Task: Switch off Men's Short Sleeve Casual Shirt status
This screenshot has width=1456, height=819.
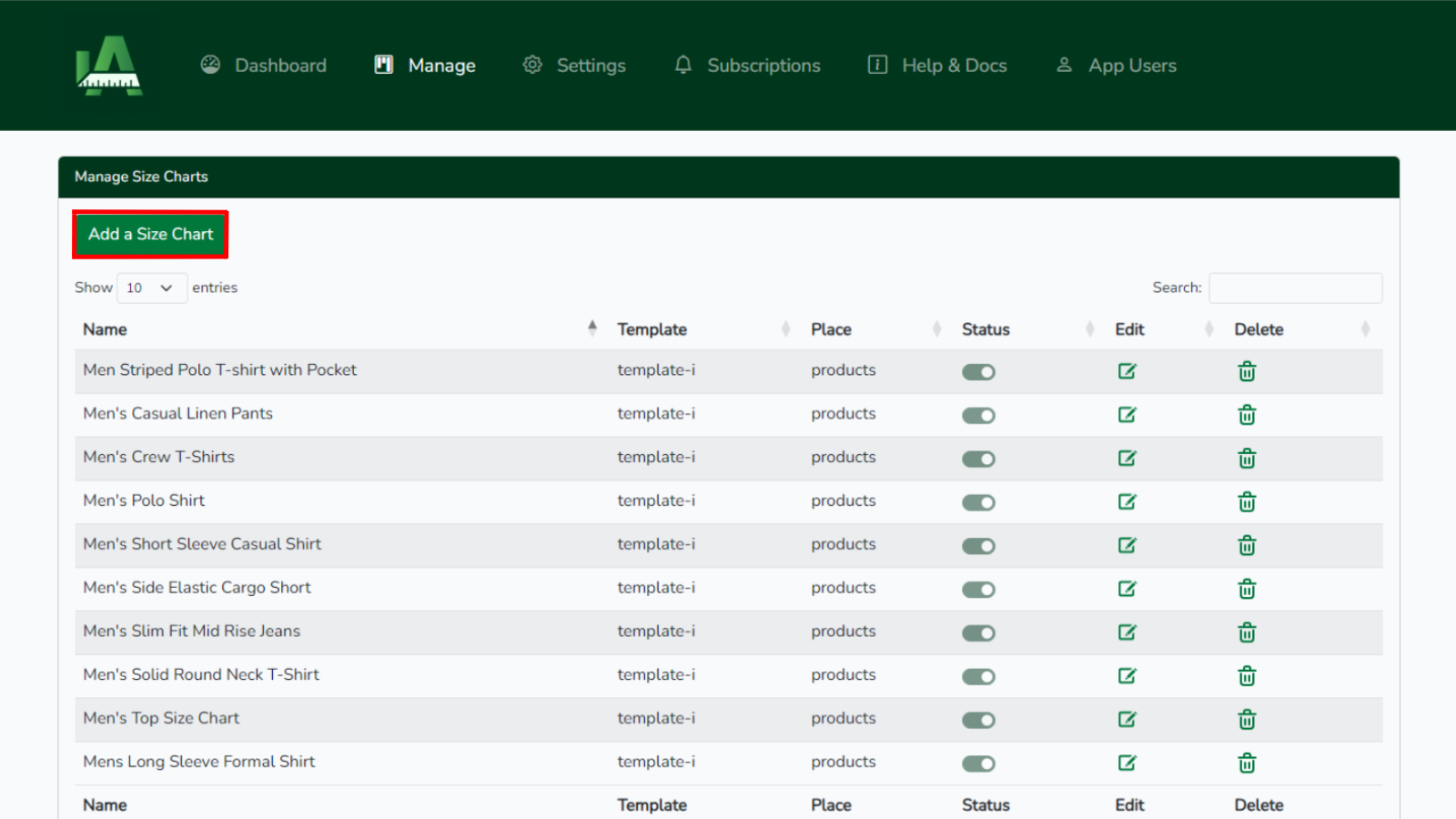Action: [978, 547]
